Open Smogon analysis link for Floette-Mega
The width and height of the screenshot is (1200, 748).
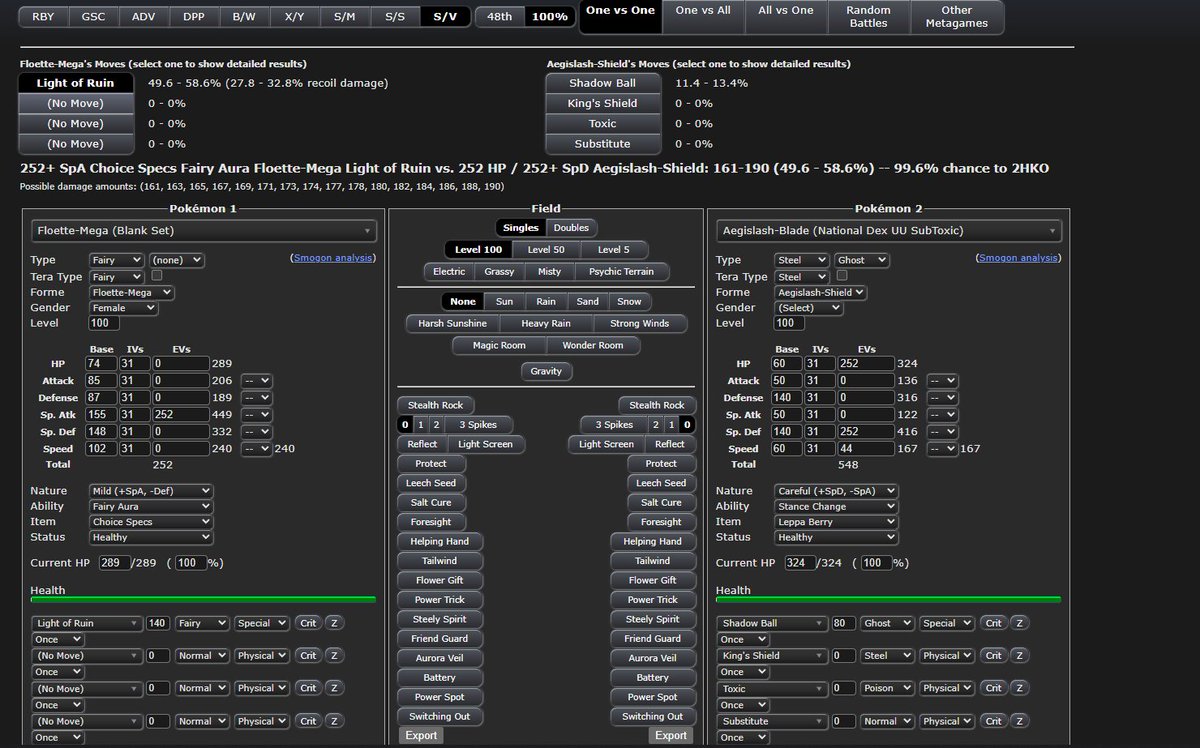click(x=334, y=258)
